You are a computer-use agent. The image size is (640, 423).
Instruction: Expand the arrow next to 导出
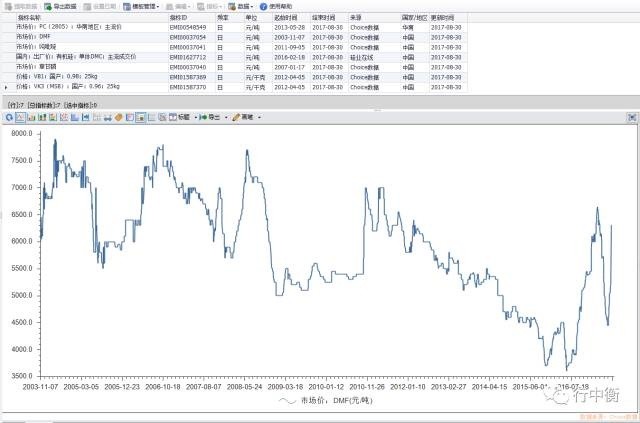226,118
